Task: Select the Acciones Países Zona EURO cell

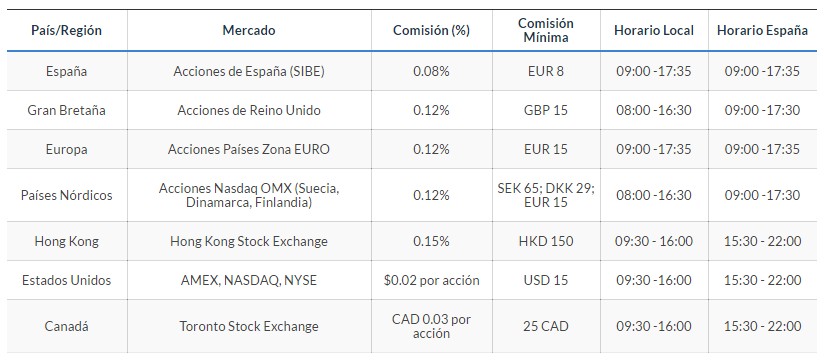Action: tap(249, 149)
